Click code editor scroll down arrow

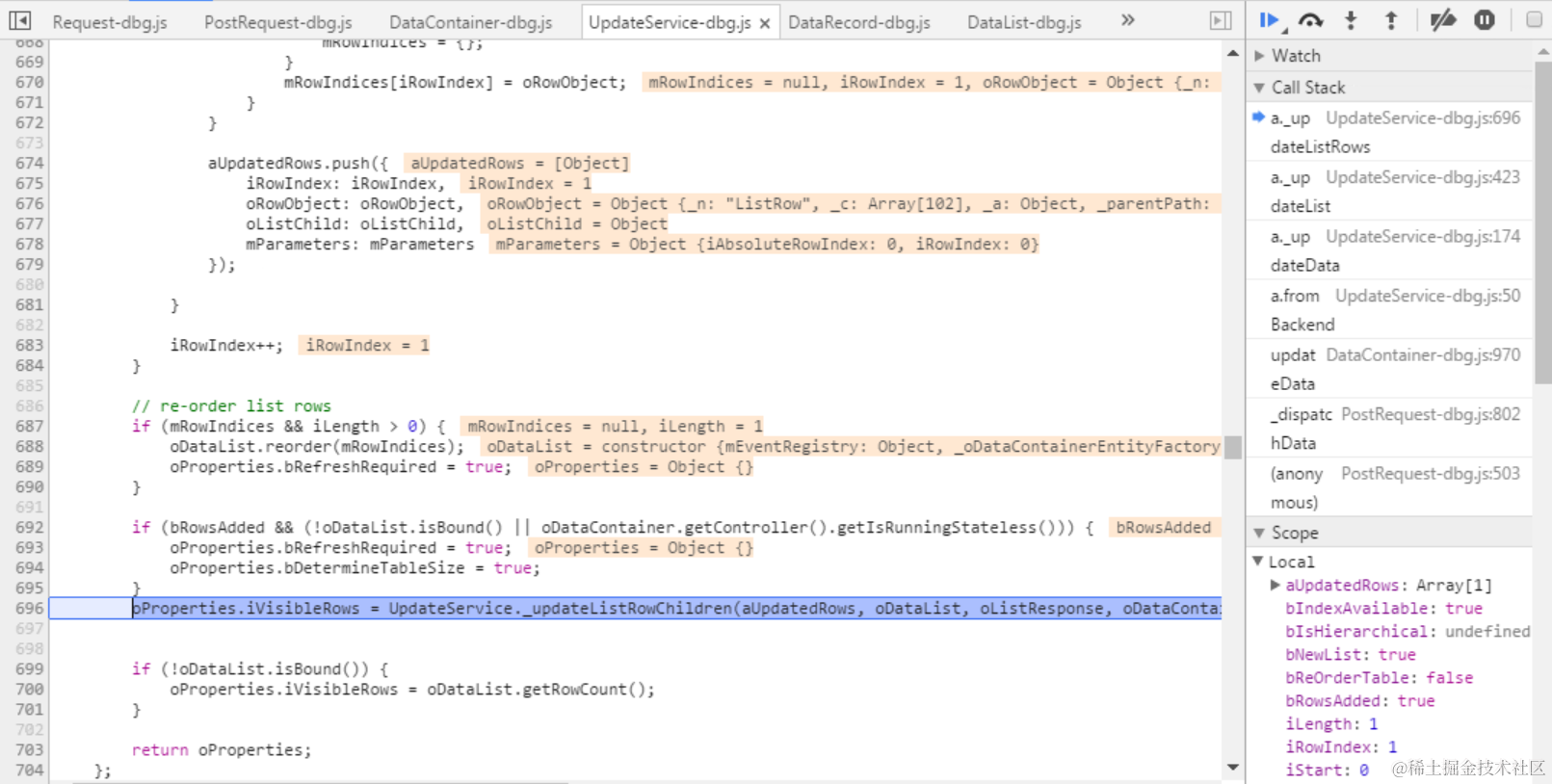tap(1232, 768)
